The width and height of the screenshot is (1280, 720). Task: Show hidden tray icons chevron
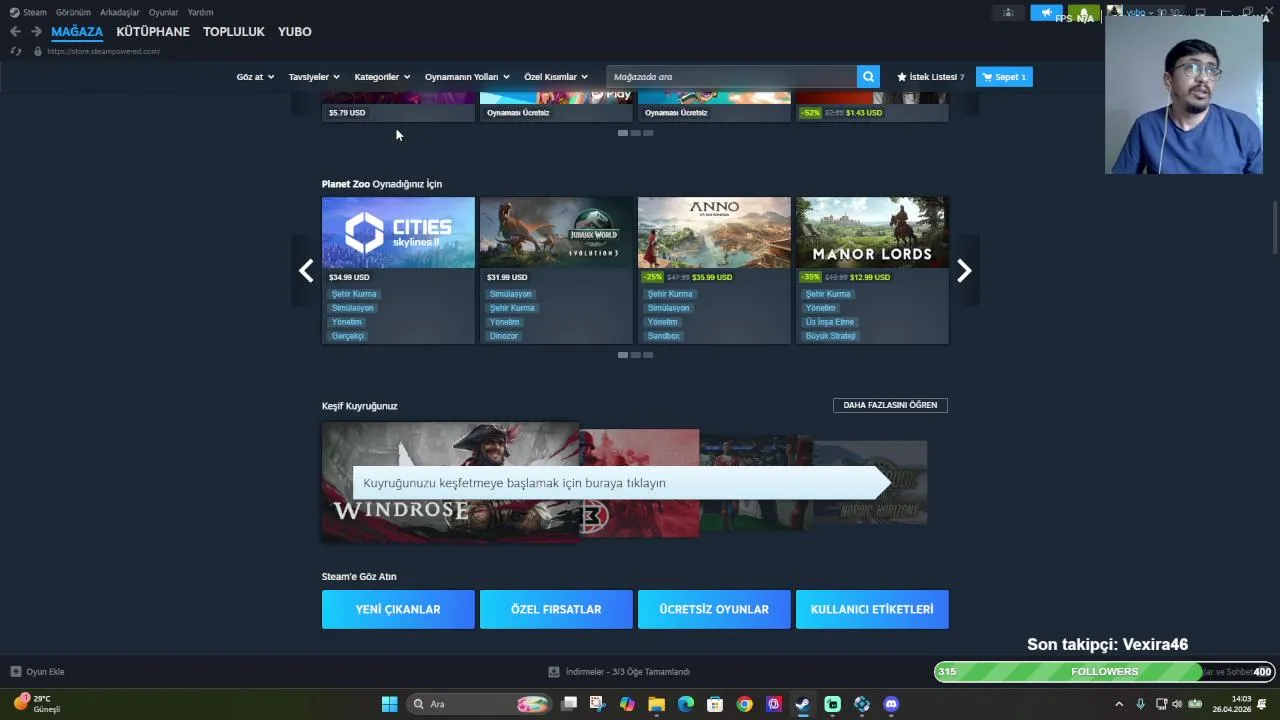point(1119,704)
